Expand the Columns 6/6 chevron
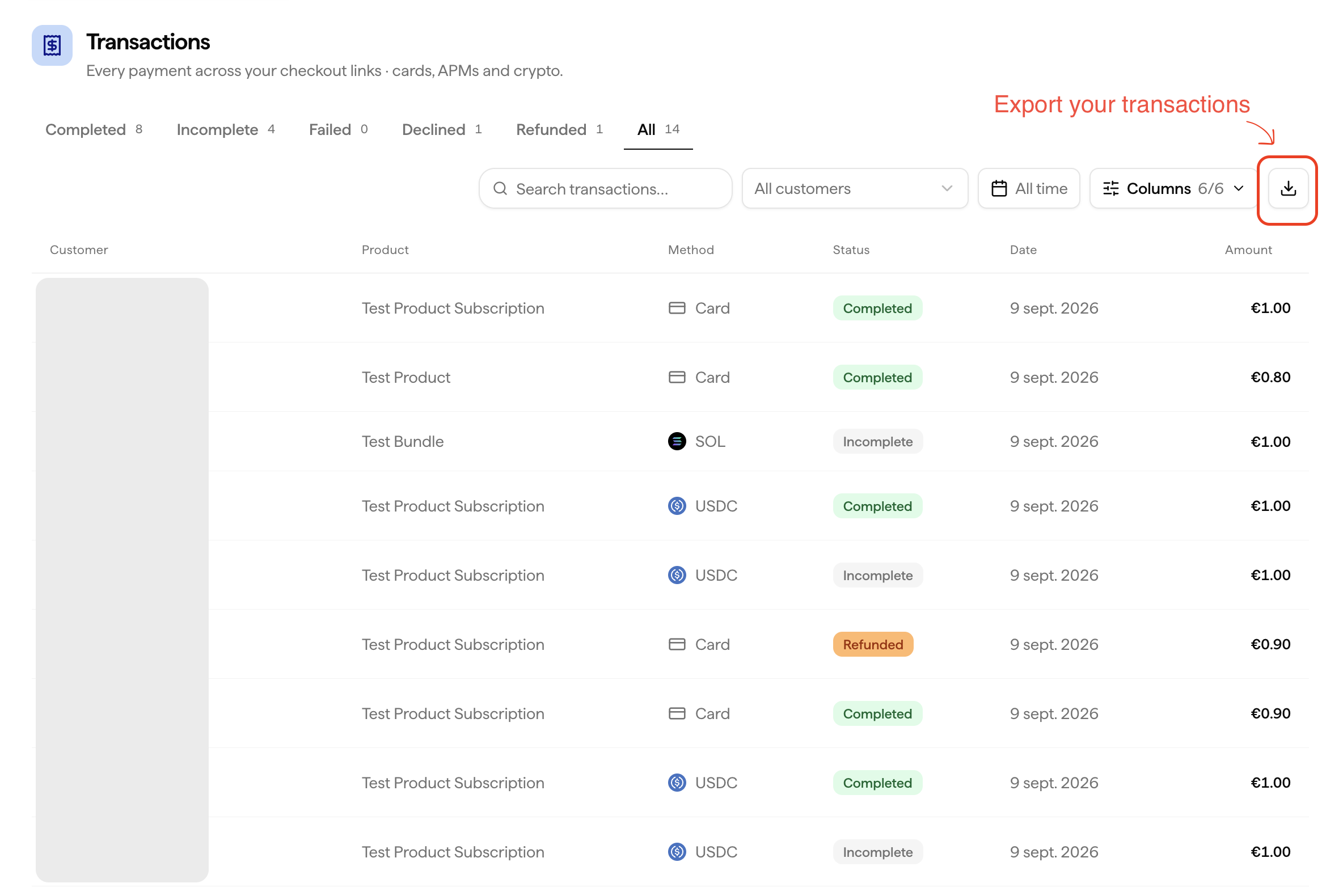The width and height of the screenshot is (1343, 896). coord(1238,188)
